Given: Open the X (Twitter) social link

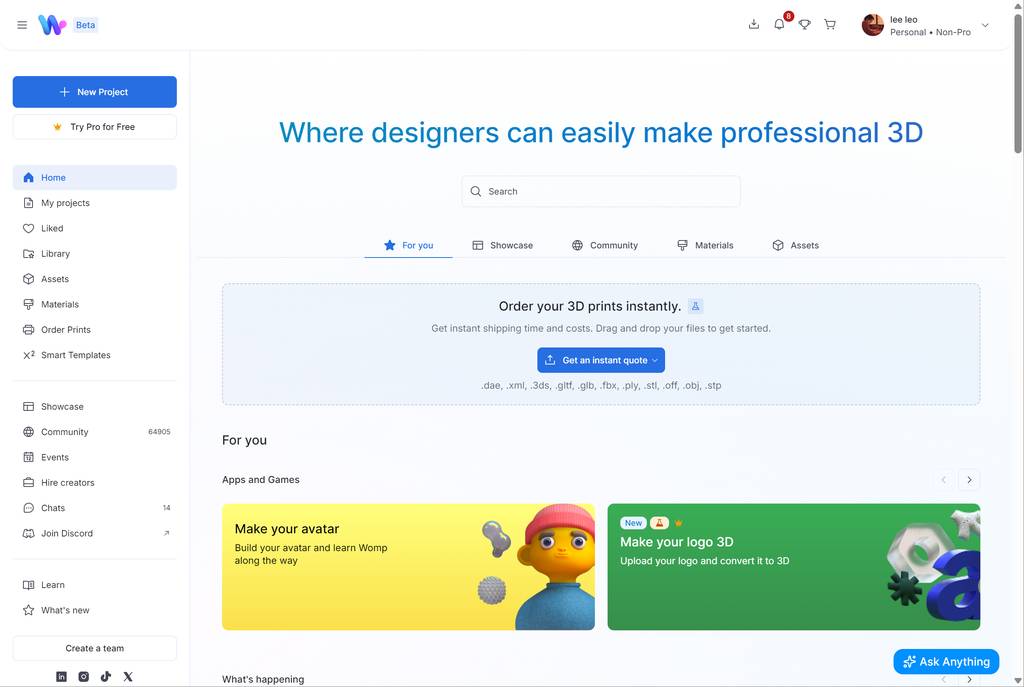Looking at the screenshot, I should point(128,677).
